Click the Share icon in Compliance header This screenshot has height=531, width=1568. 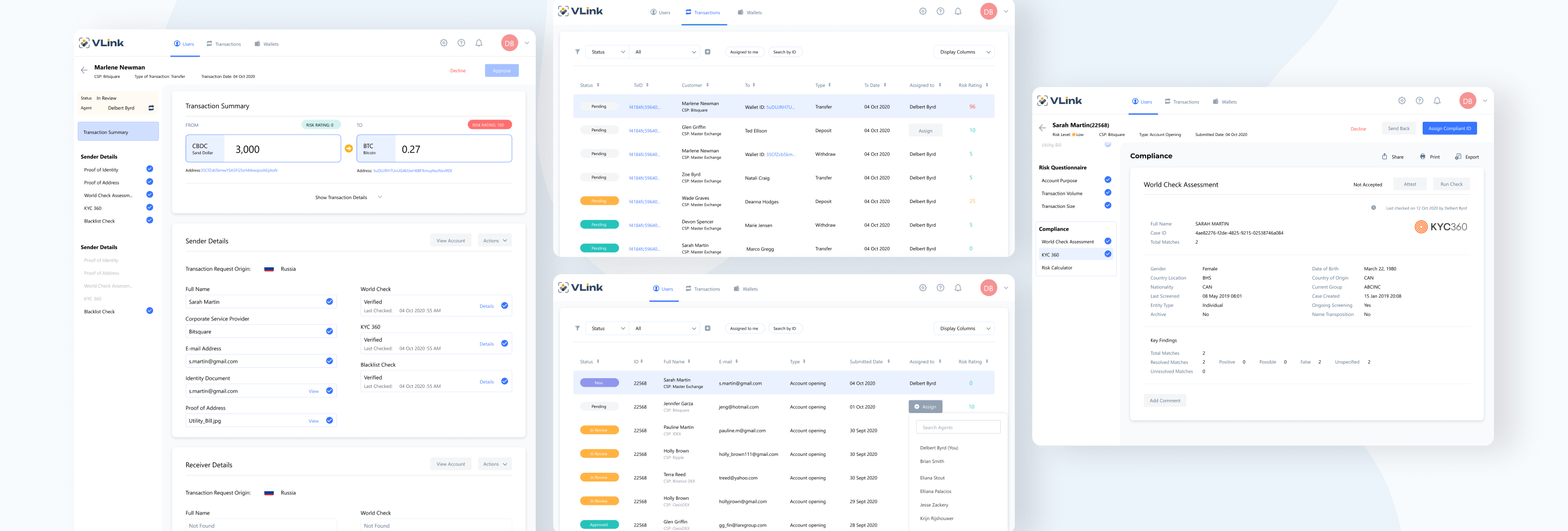pyautogui.click(x=1384, y=157)
